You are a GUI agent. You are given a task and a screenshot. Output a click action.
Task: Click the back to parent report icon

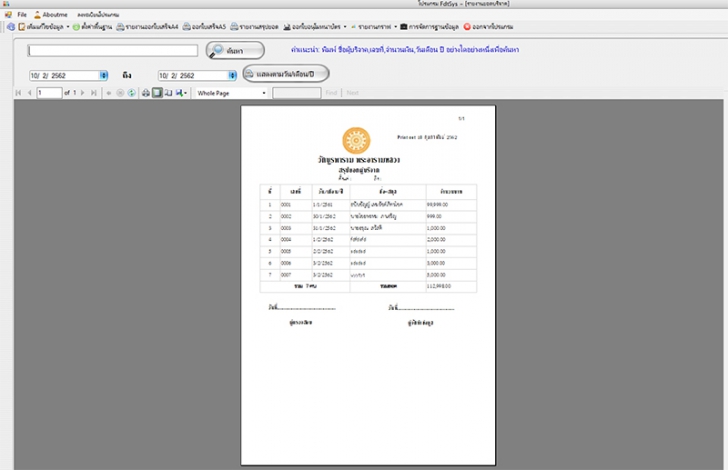[x=109, y=93]
